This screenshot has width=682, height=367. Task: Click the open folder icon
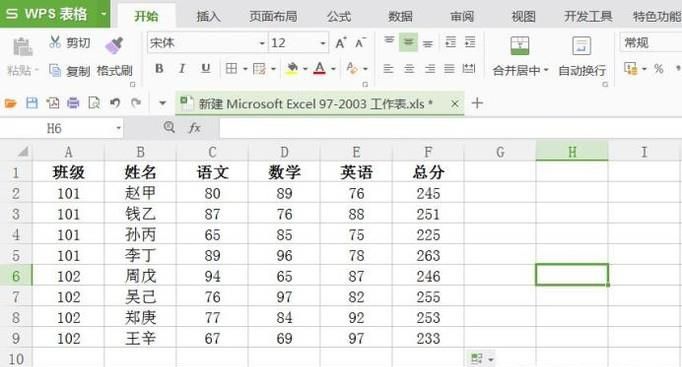[10, 103]
